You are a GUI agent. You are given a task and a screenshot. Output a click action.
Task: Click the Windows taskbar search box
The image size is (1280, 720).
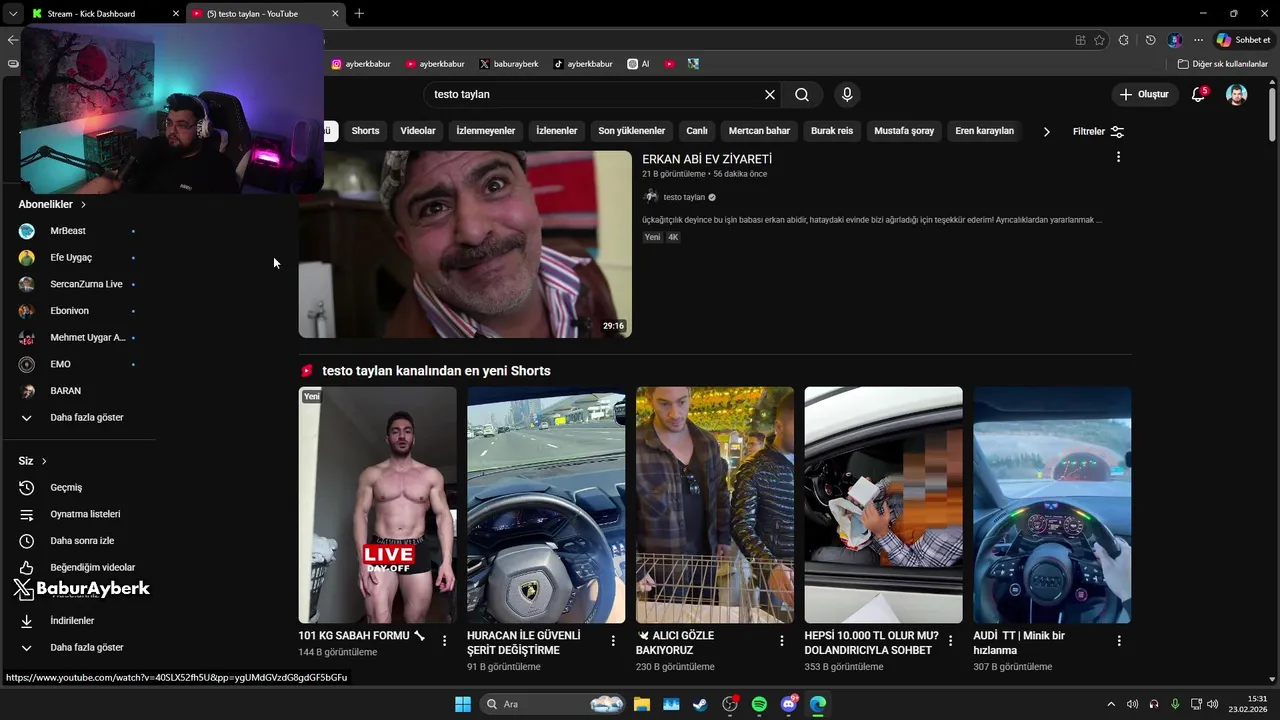click(x=551, y=704)
